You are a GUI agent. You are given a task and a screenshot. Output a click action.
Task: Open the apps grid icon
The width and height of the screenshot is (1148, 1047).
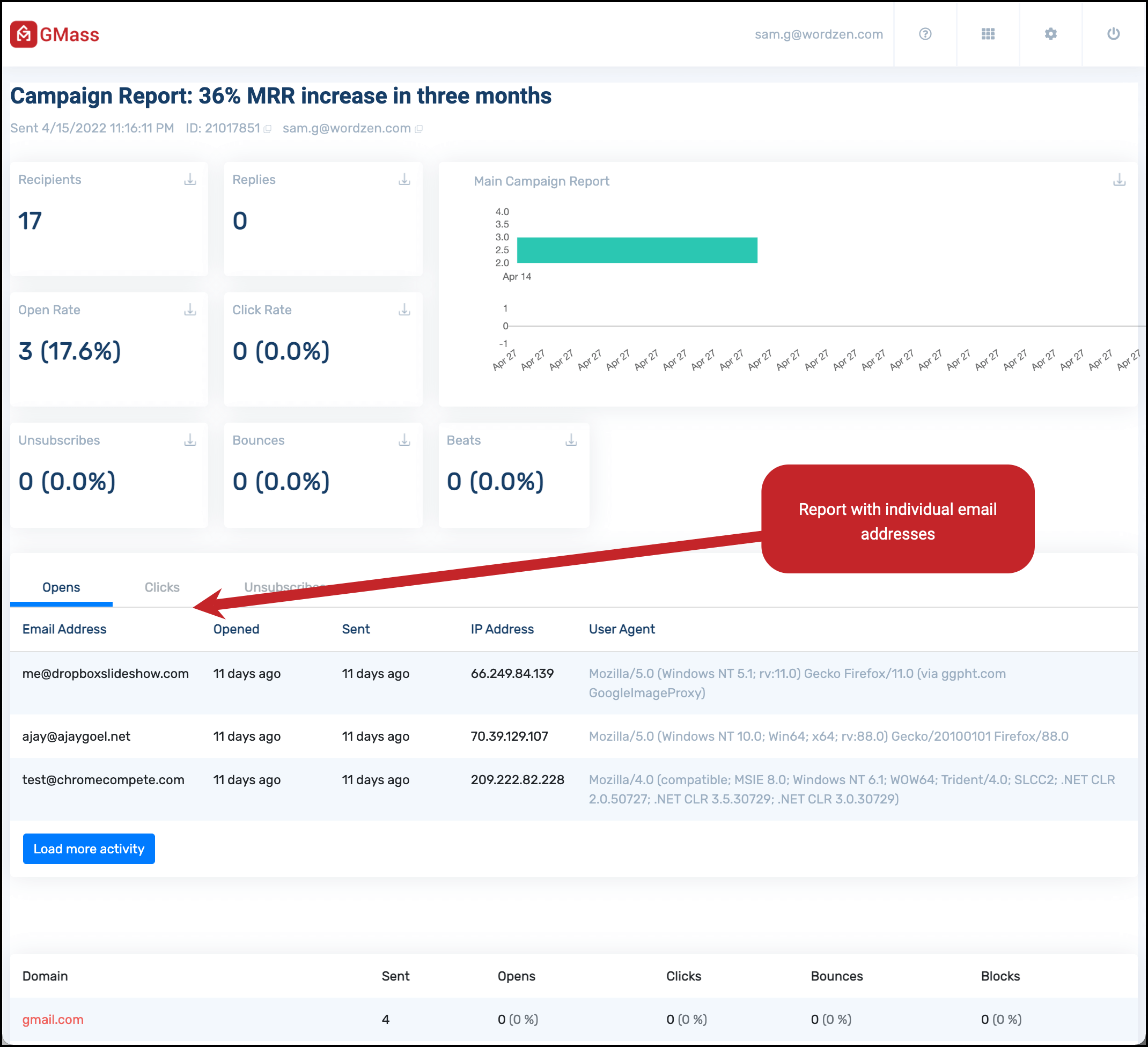(x=988, y=34)
